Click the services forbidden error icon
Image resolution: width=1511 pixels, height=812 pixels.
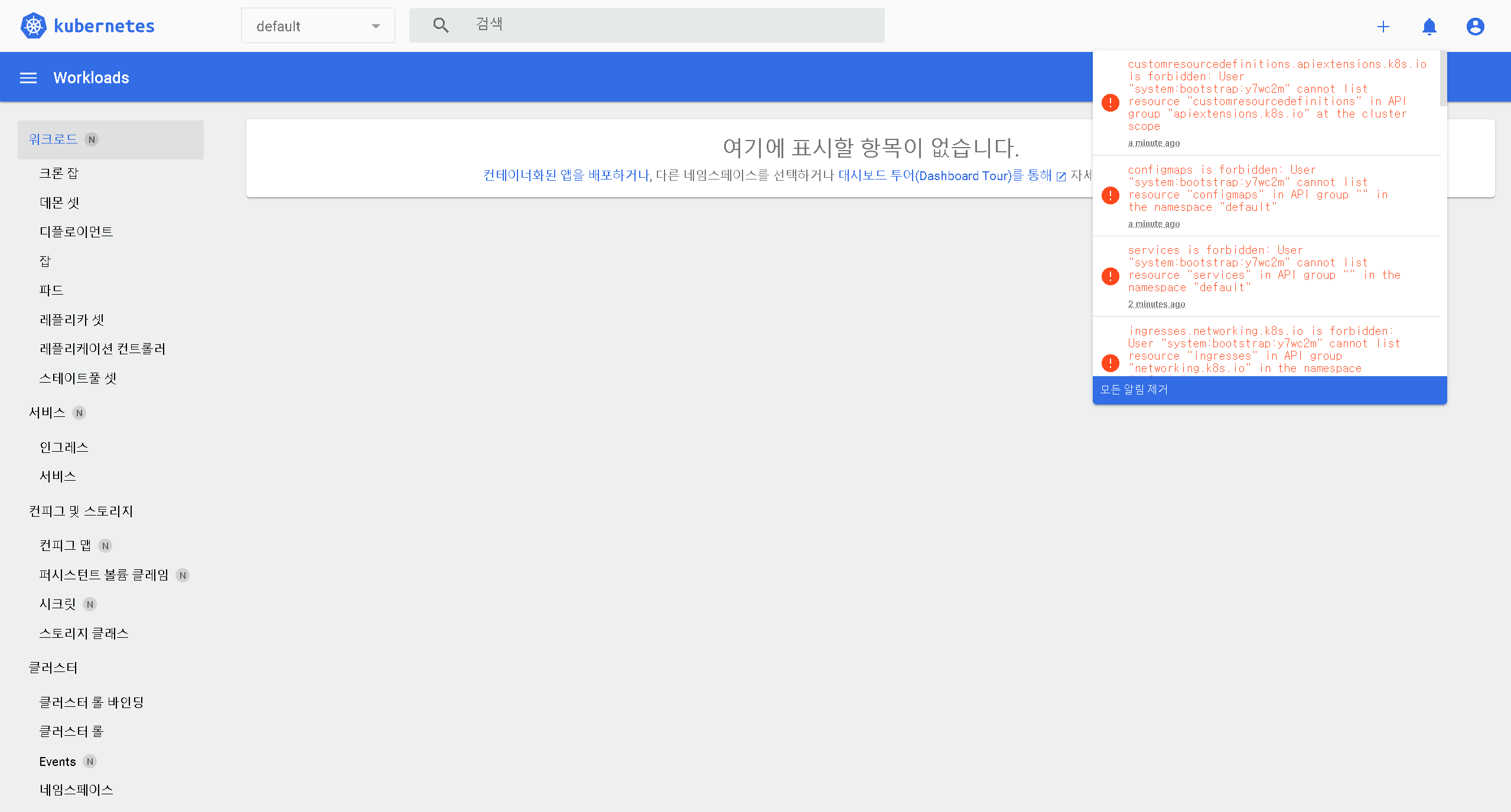coord(1111,276)
